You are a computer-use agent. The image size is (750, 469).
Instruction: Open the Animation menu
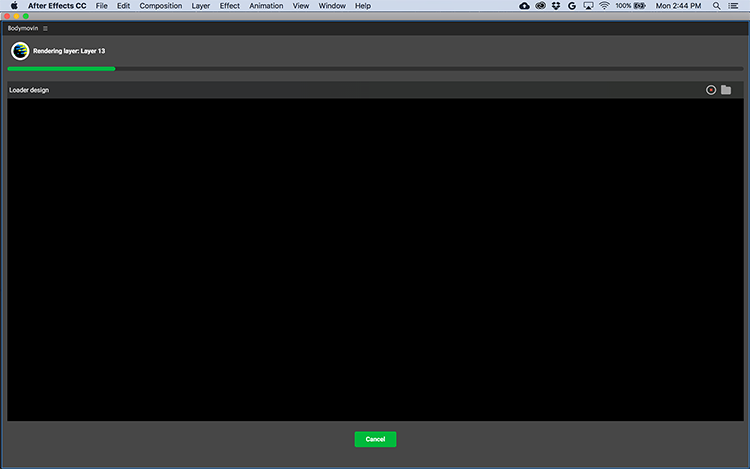(x=266, y=6)
